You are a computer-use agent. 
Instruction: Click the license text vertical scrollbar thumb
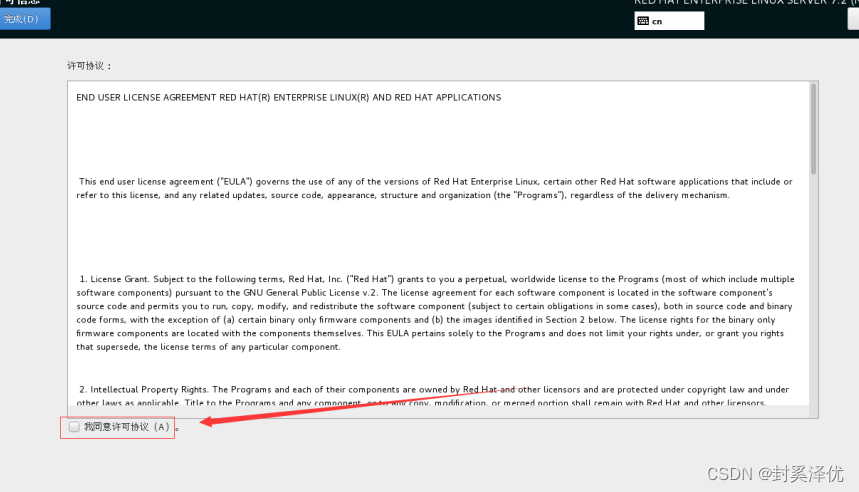[x=813, y=129]
